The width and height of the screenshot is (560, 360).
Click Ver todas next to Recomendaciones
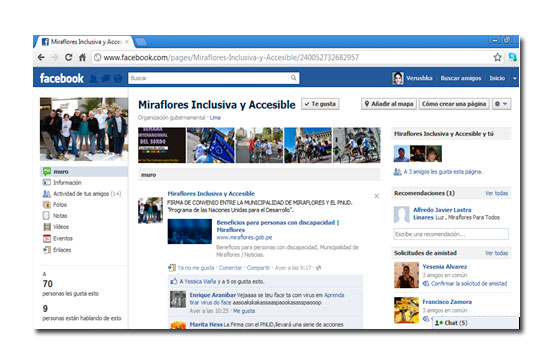[x=496, y=193]
